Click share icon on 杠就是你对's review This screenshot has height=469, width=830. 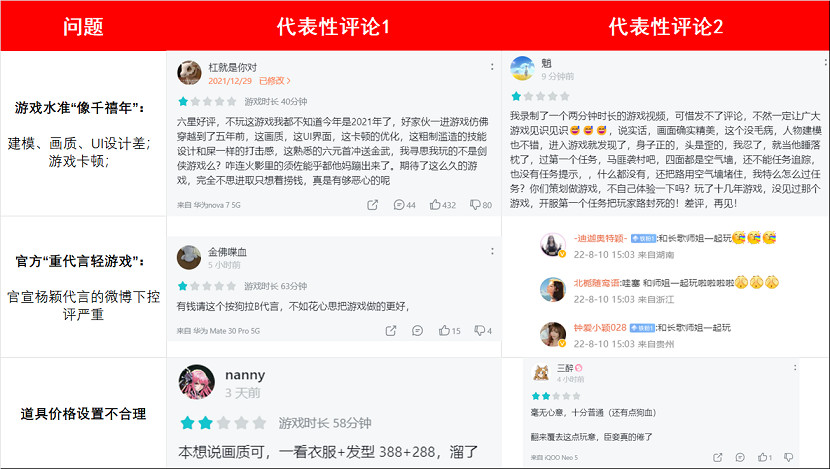coord(373,205)
